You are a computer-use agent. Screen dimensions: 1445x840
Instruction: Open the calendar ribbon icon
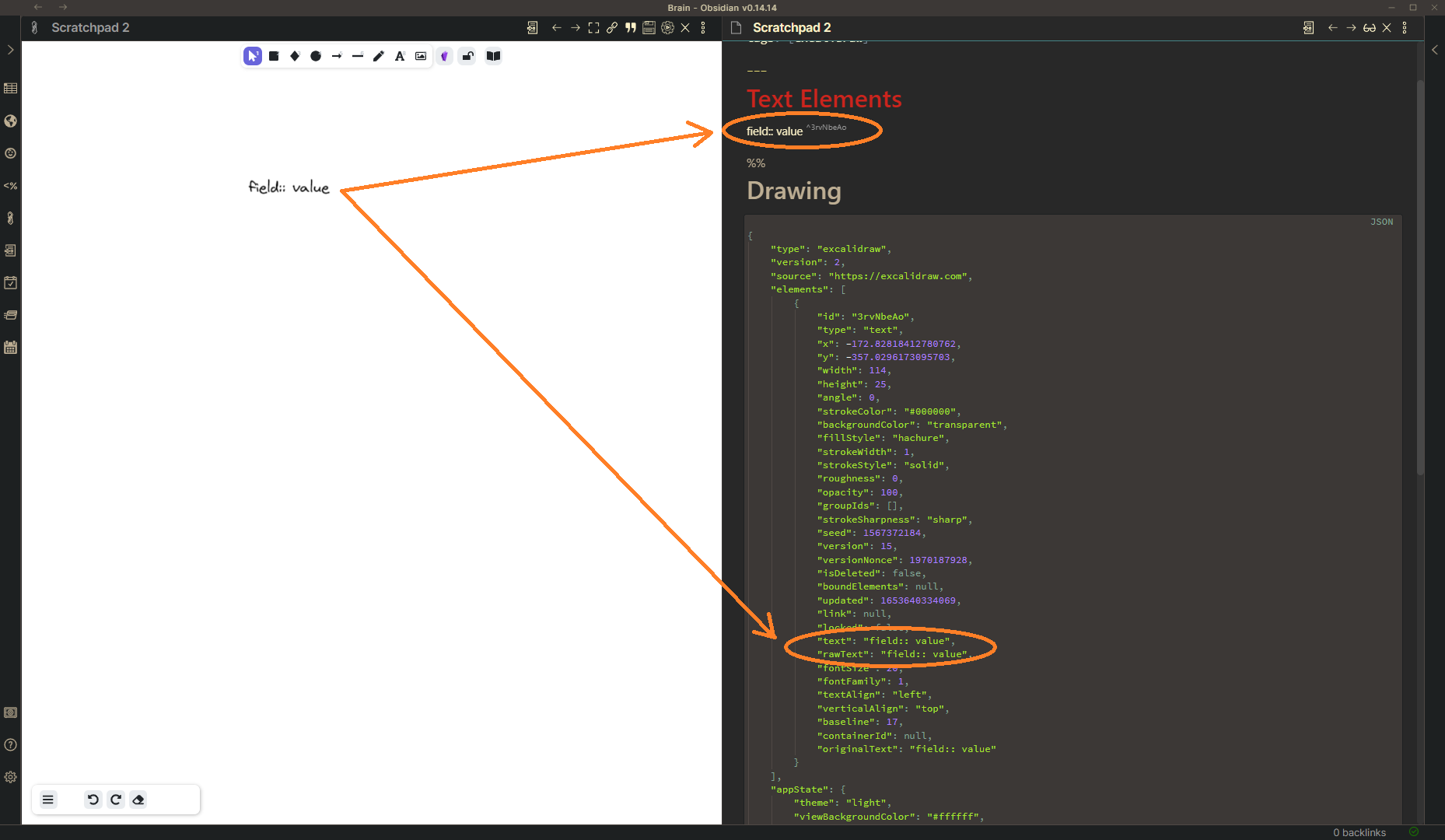click(10, 348)
